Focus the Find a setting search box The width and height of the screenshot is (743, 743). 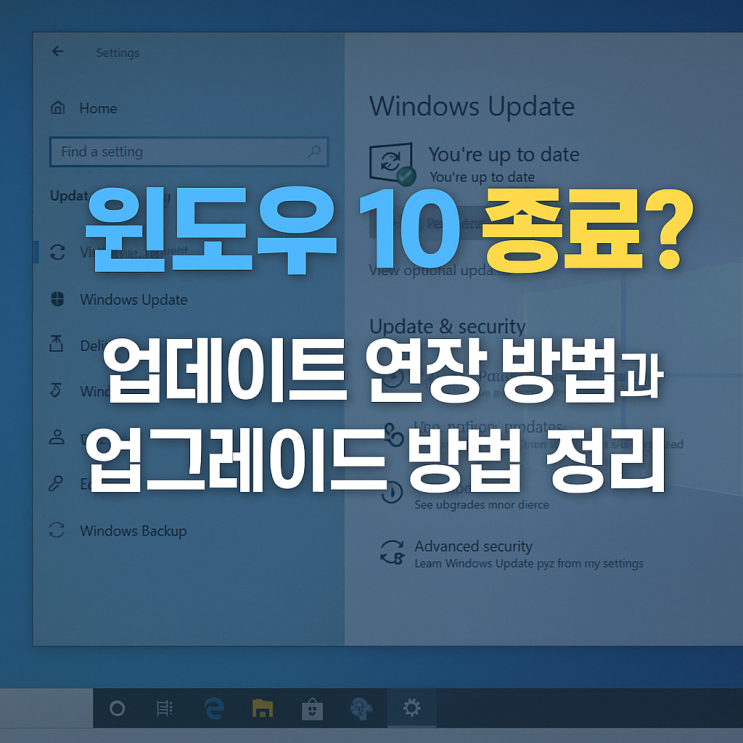click(x=189, y=152)
